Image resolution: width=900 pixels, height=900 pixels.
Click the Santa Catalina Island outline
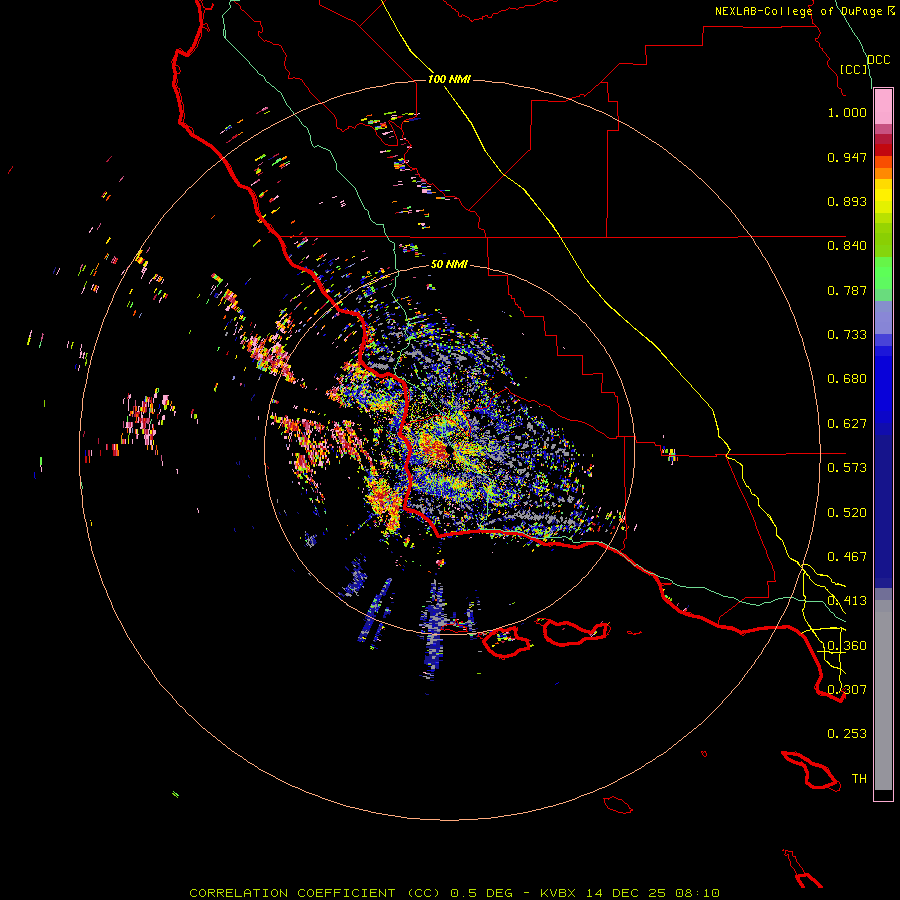pyautogui.click(x=810, y=770)
